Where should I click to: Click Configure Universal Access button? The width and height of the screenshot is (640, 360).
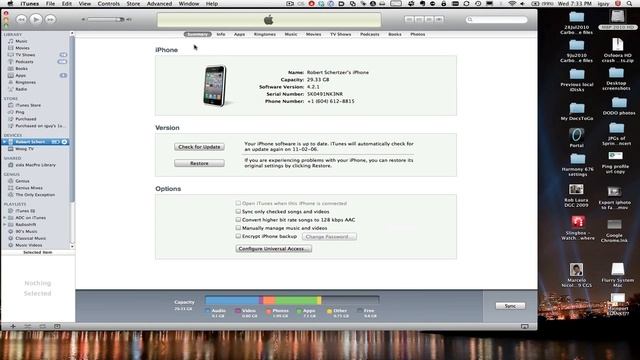(273, 249)
